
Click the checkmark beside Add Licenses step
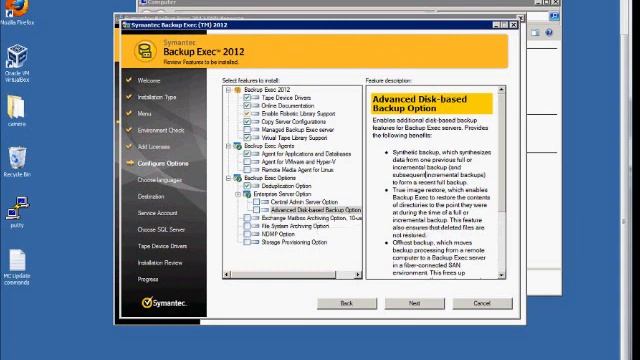[x=129, y=146]
